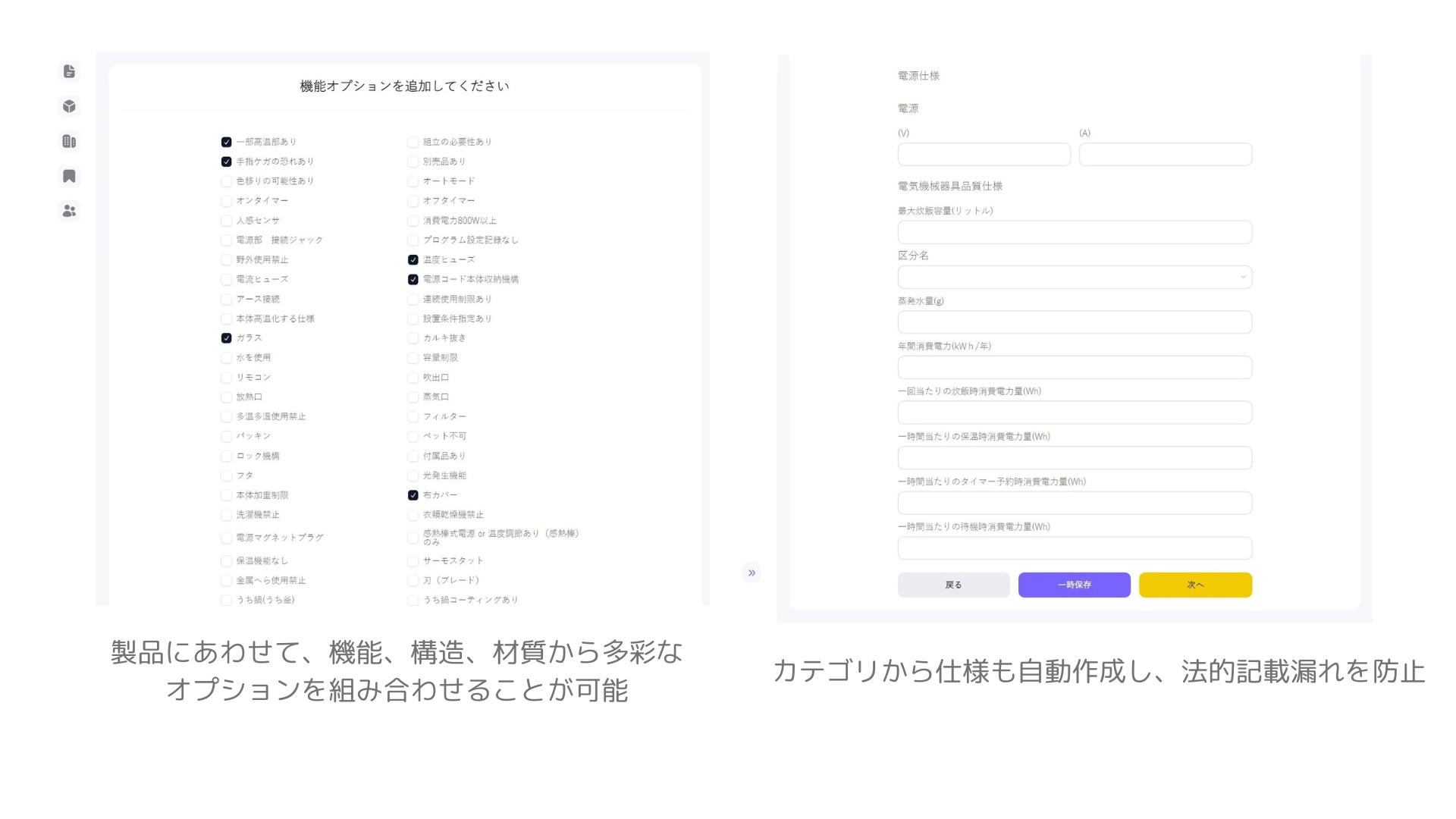Click the 電源 voltage (V) input field
This screenshot has height=819, width=1456.
click(x=984, y=154)
